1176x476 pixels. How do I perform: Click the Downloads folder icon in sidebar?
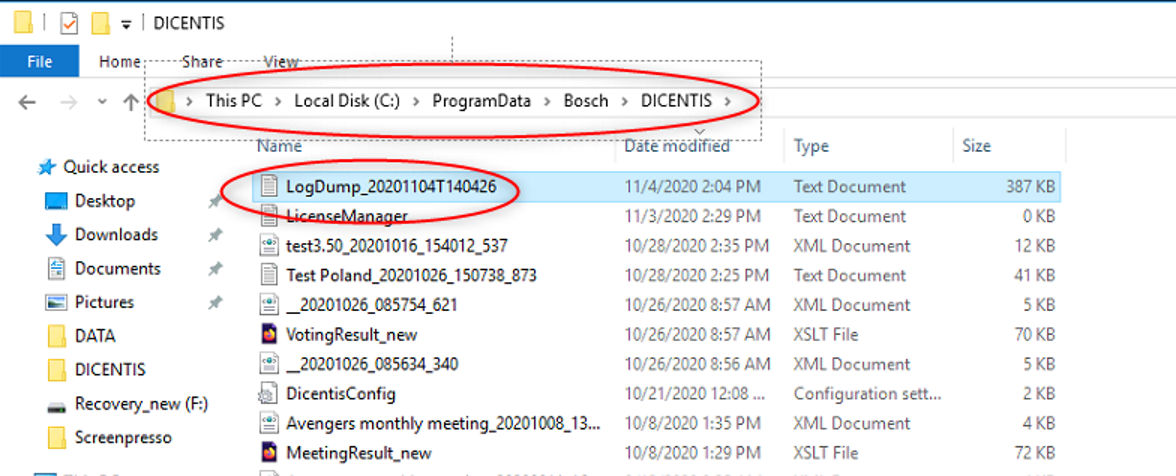point(57,235)
